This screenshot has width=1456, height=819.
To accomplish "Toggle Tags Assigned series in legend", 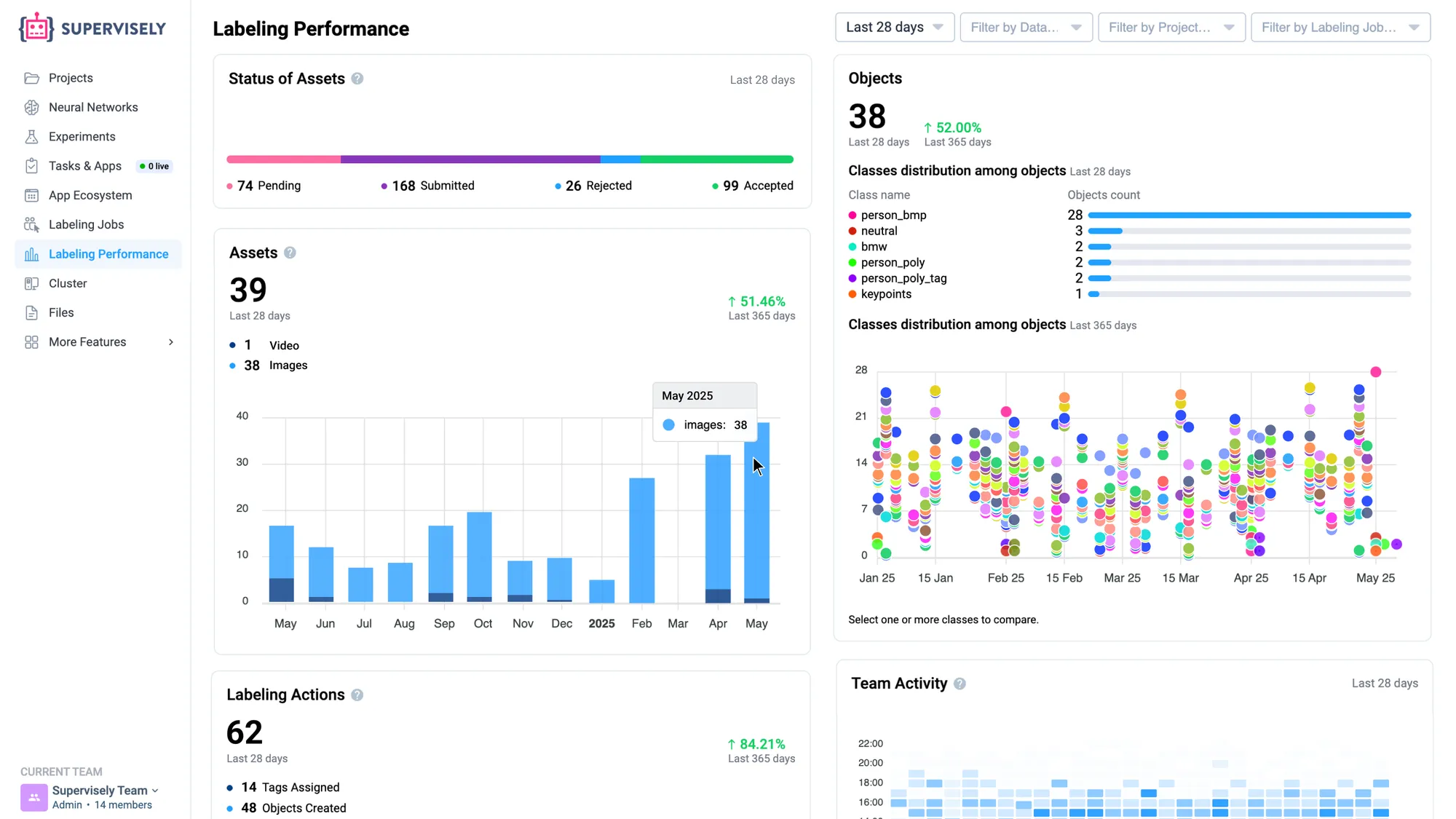I will click(x=283, y=788).
